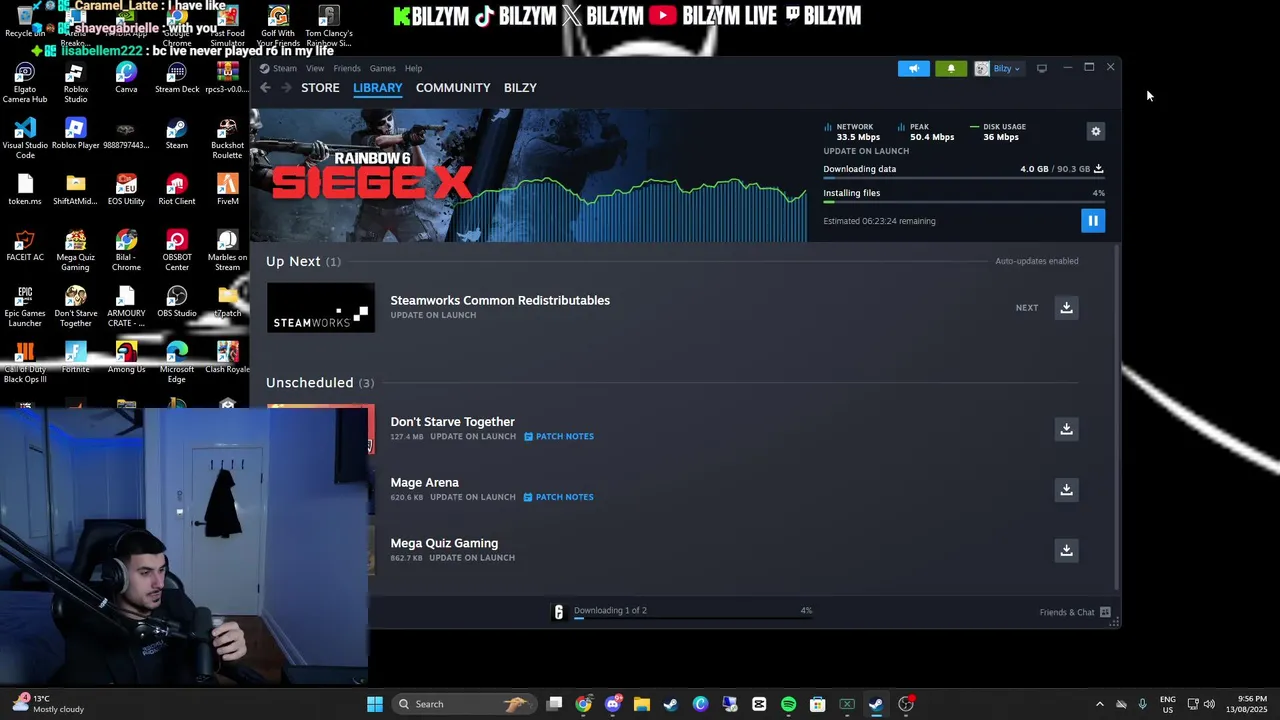Open the View menu
Viewport: 1280px width, 720px height.
point(315,69)
